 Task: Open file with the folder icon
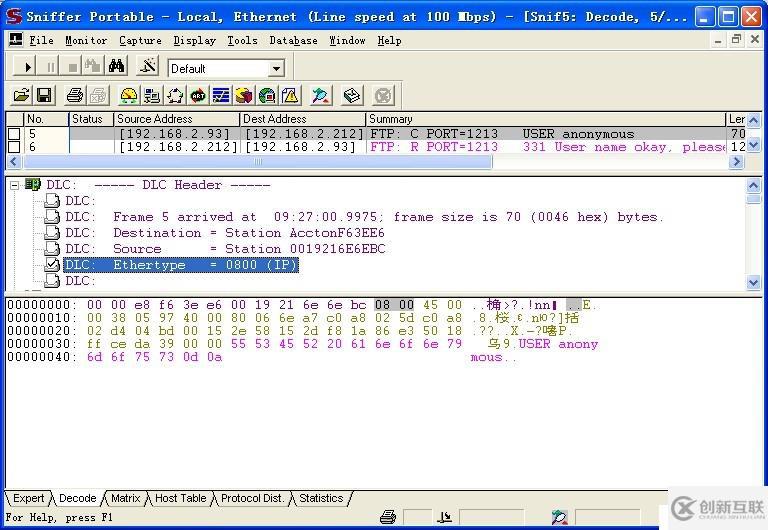pos(22,95)
